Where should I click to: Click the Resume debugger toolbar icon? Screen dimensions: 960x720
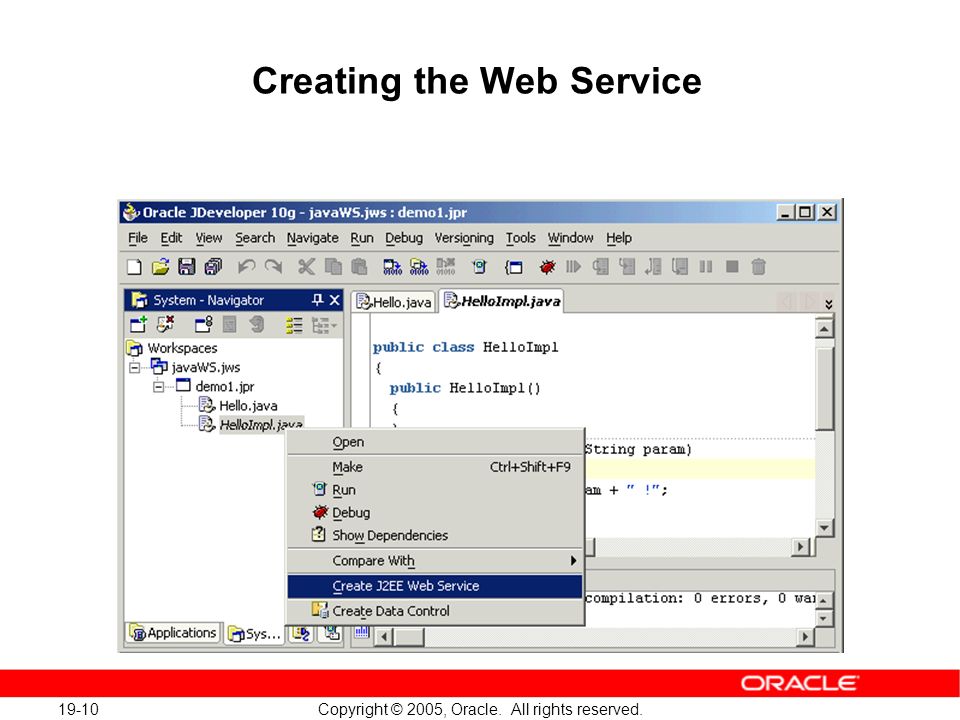[573, 267]
